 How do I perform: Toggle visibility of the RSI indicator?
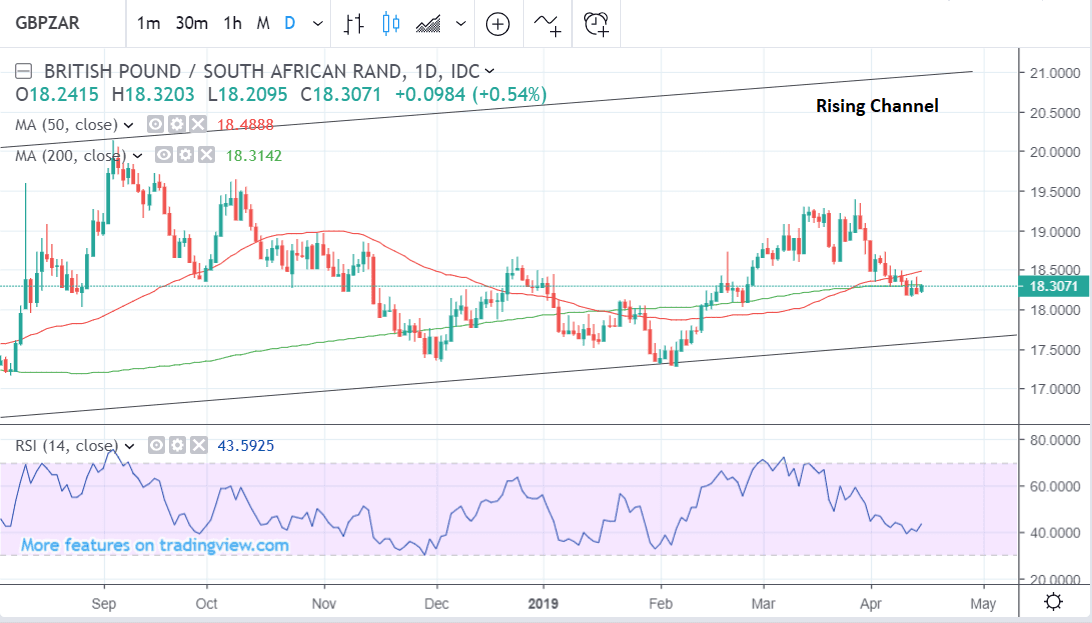point(156,445)
